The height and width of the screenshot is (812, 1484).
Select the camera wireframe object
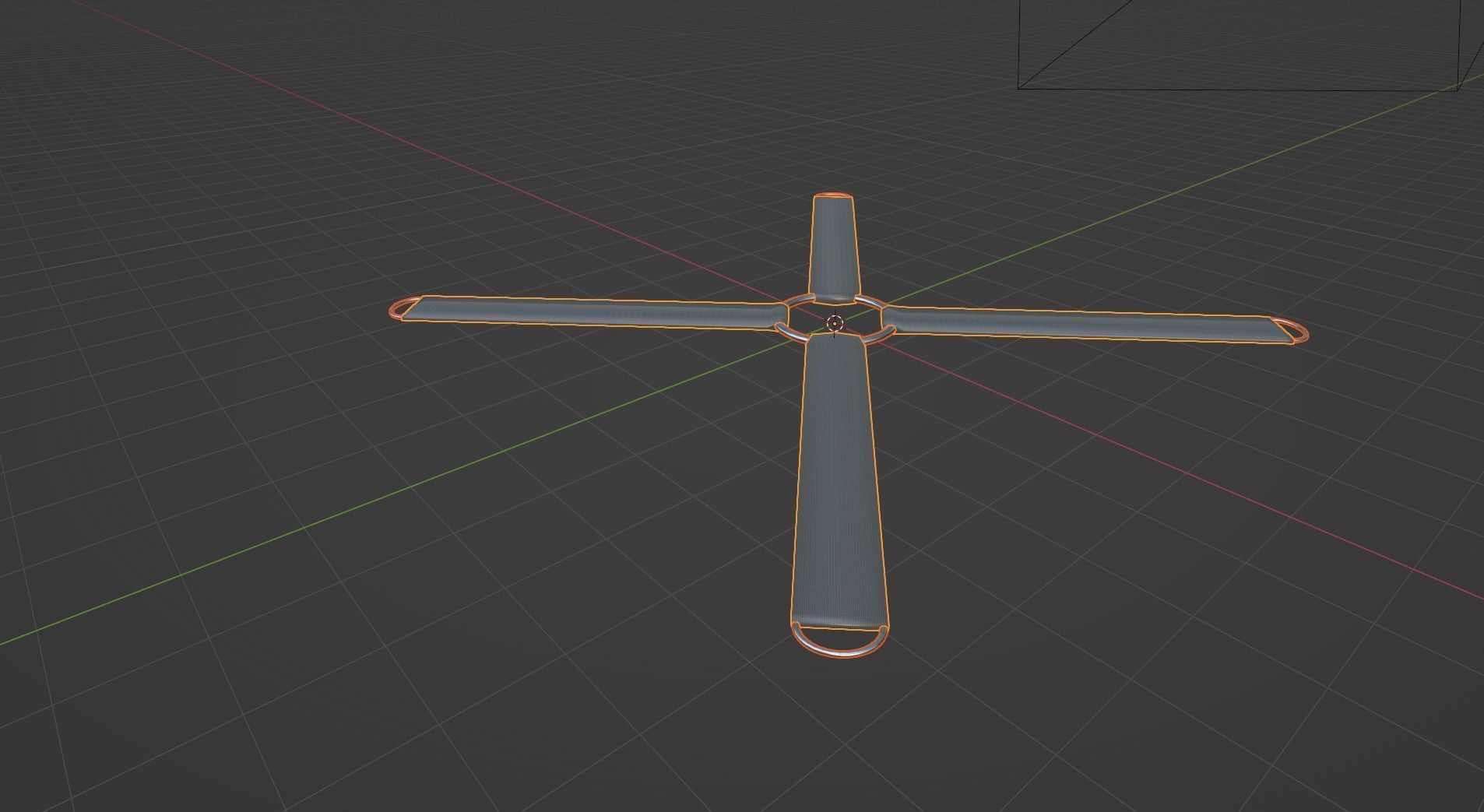click(x=1250, y=45)
